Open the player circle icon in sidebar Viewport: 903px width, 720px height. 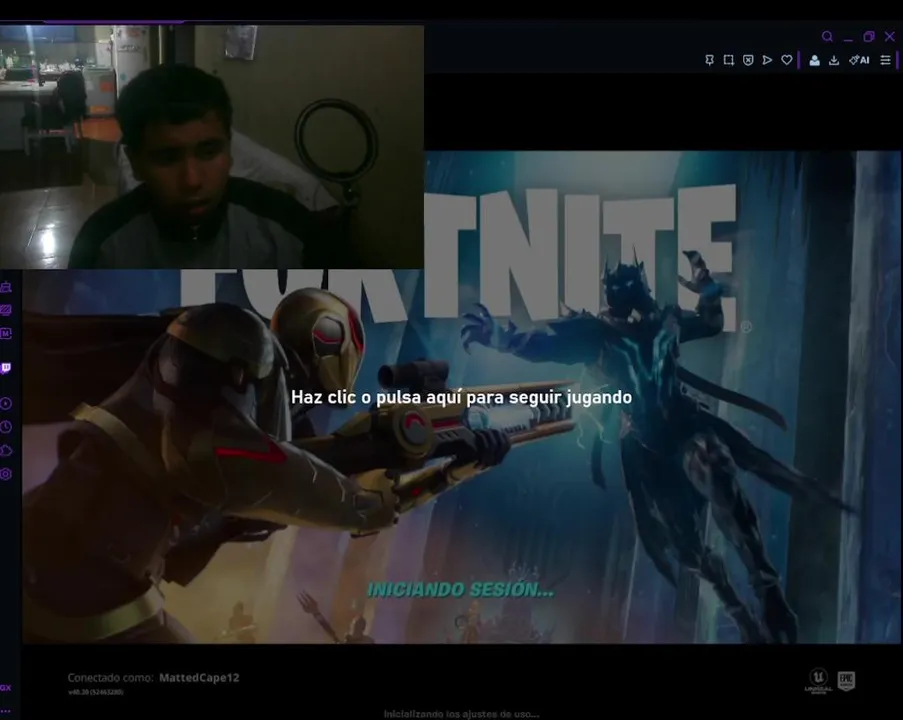(6, 403)
